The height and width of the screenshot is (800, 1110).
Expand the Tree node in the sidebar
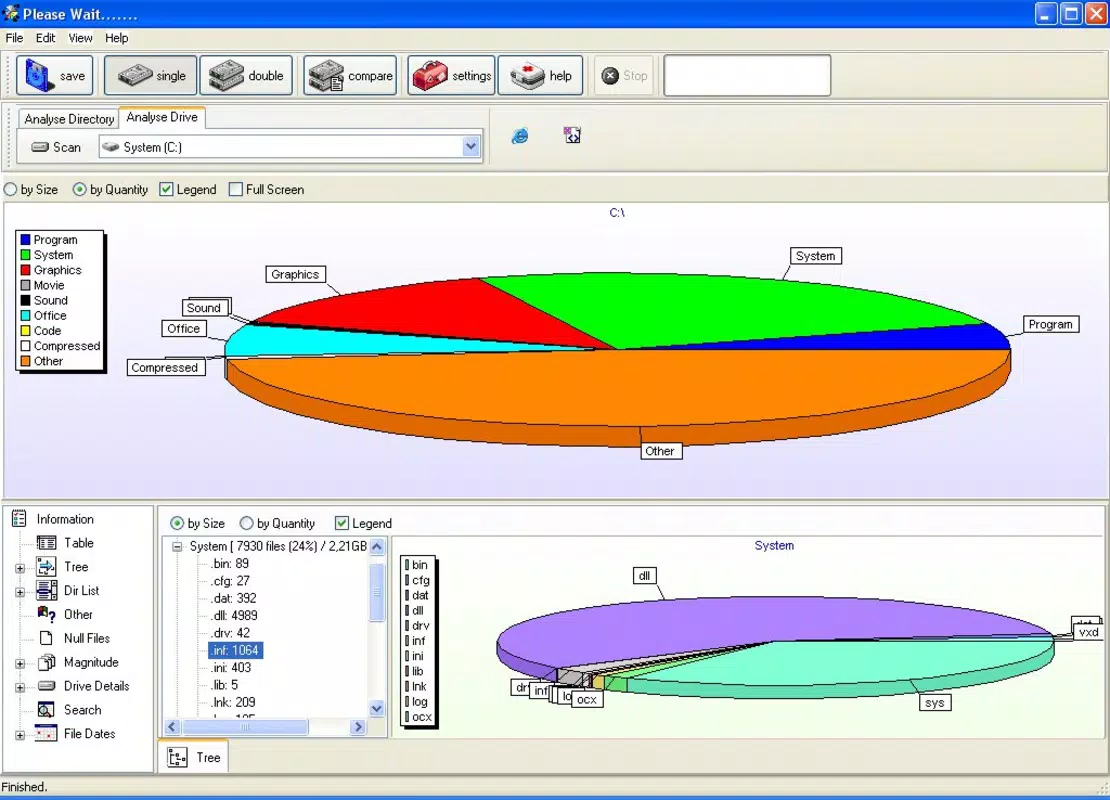pyautogui.click(x=20, y=568)
